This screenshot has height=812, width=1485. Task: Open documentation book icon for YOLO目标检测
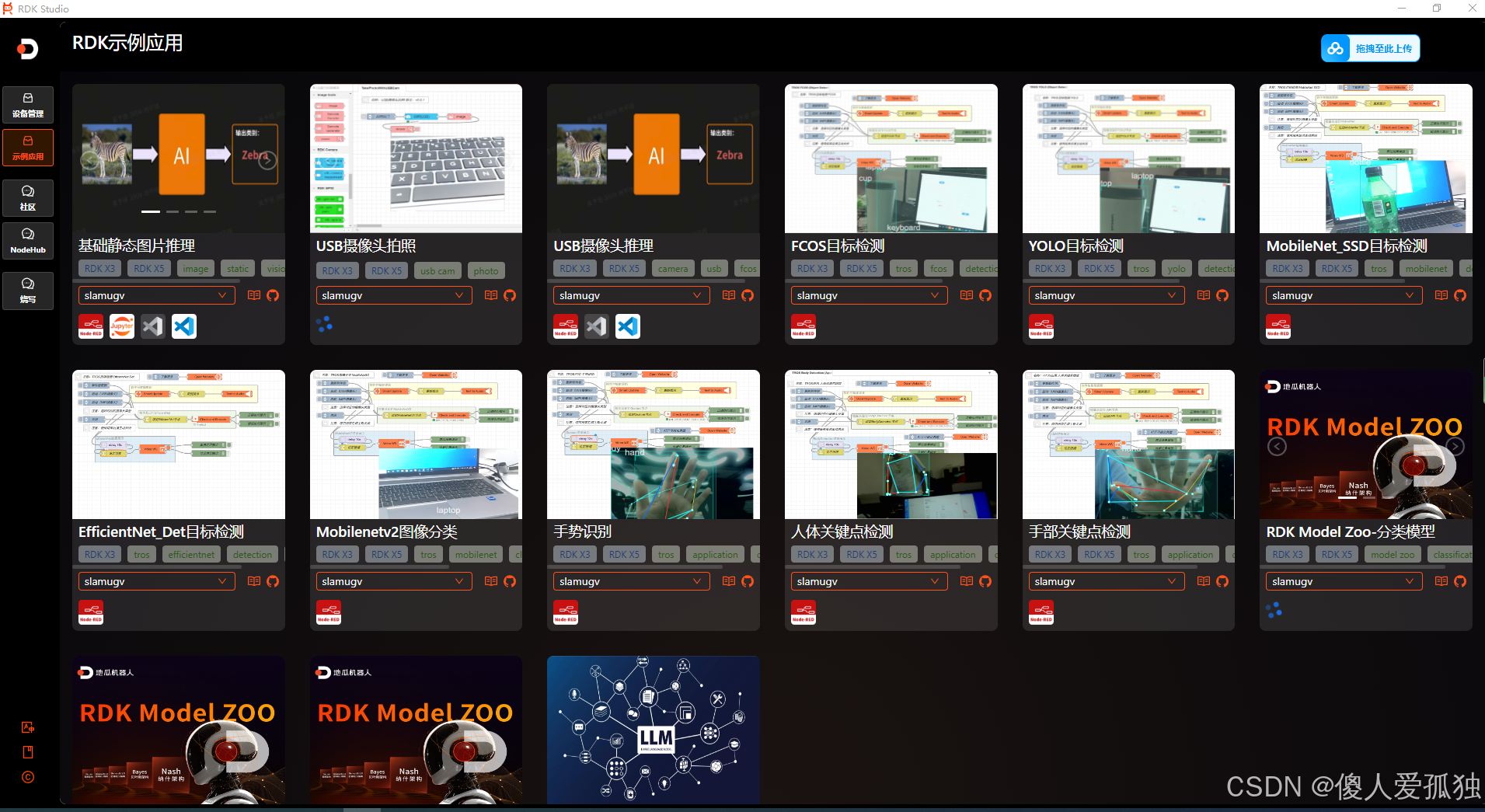click(1204, 295)
